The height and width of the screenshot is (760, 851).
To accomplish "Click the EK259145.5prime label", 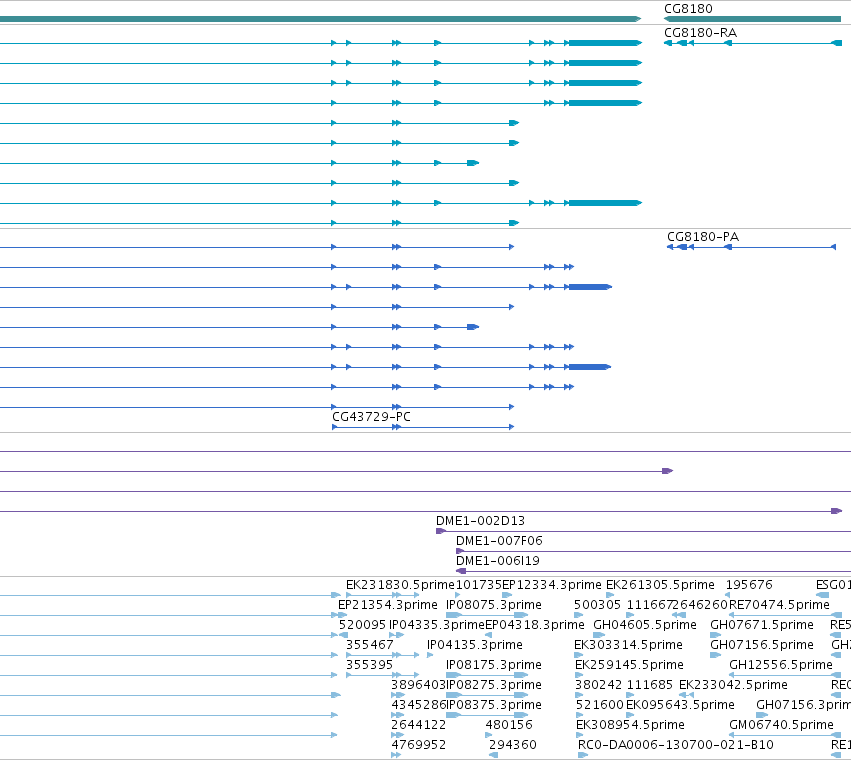I will coord(629,666).
